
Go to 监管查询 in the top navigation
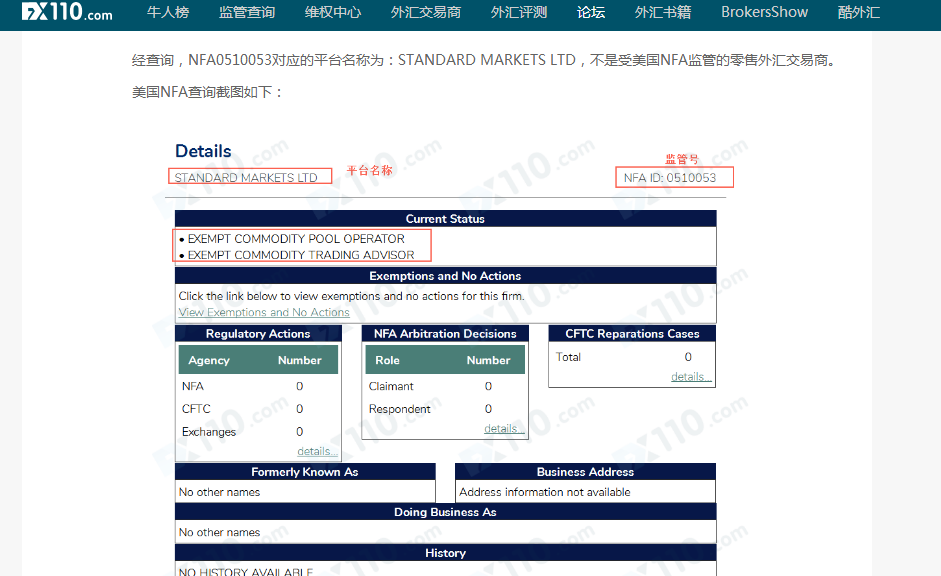[247, 13]
